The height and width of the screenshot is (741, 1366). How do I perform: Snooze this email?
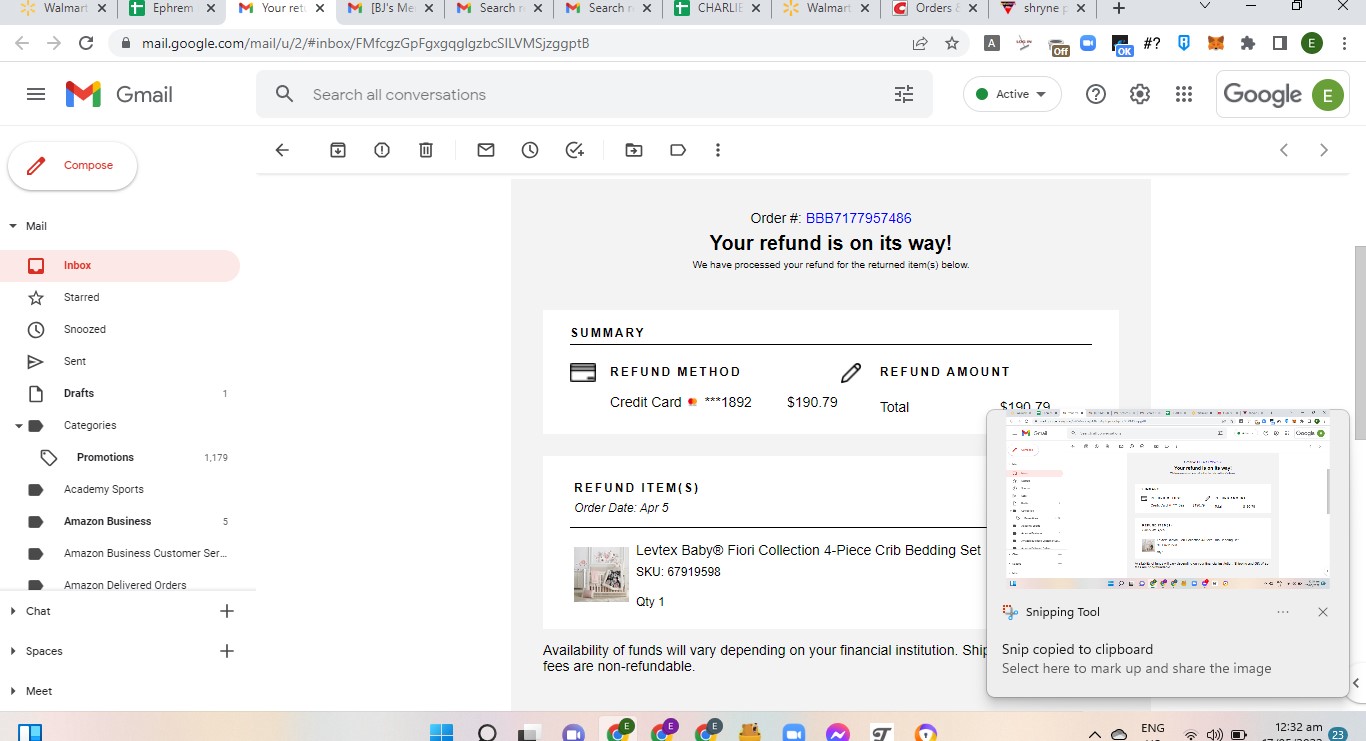(530, 150)
